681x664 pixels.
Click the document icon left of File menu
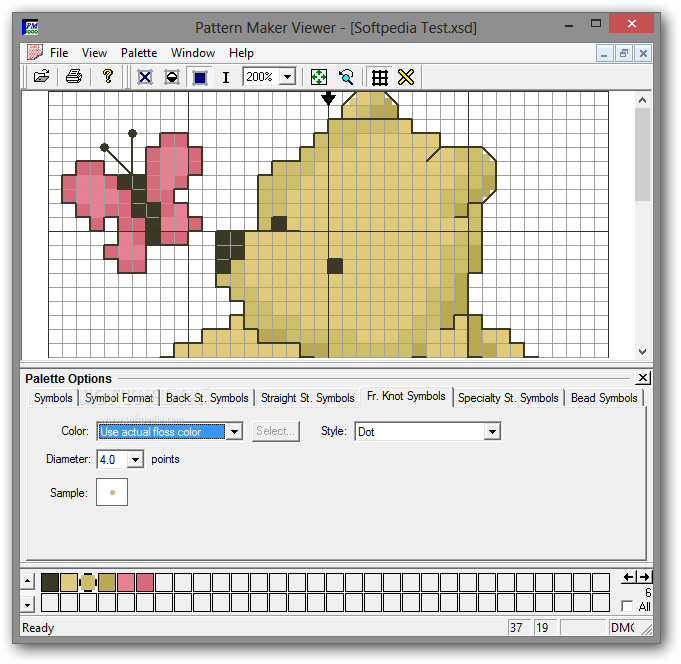click(x=34, y=53)
